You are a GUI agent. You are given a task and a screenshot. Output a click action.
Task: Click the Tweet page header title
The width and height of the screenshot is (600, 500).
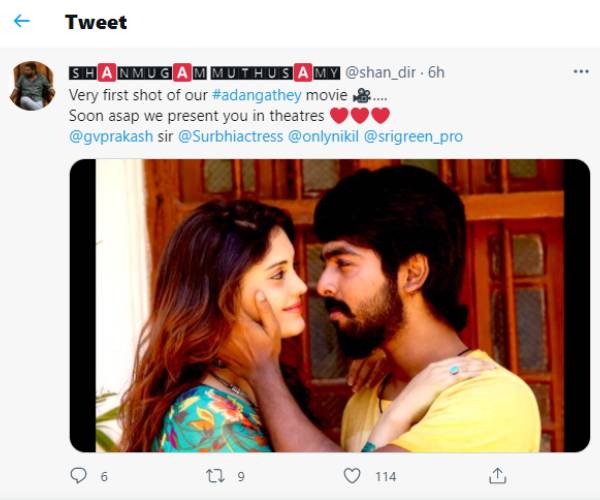point(96,21)
